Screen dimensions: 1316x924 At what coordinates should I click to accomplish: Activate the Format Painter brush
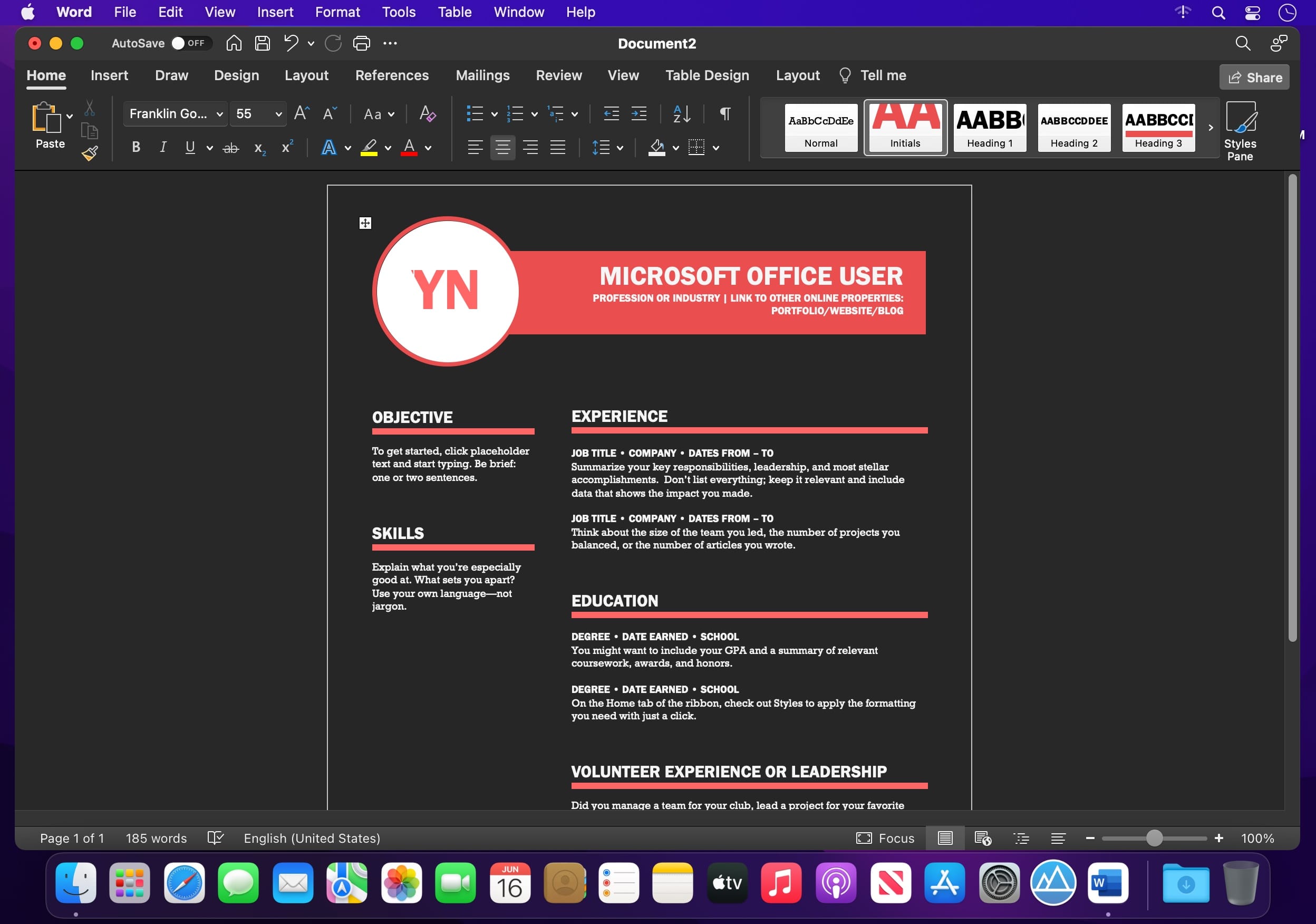90,153
